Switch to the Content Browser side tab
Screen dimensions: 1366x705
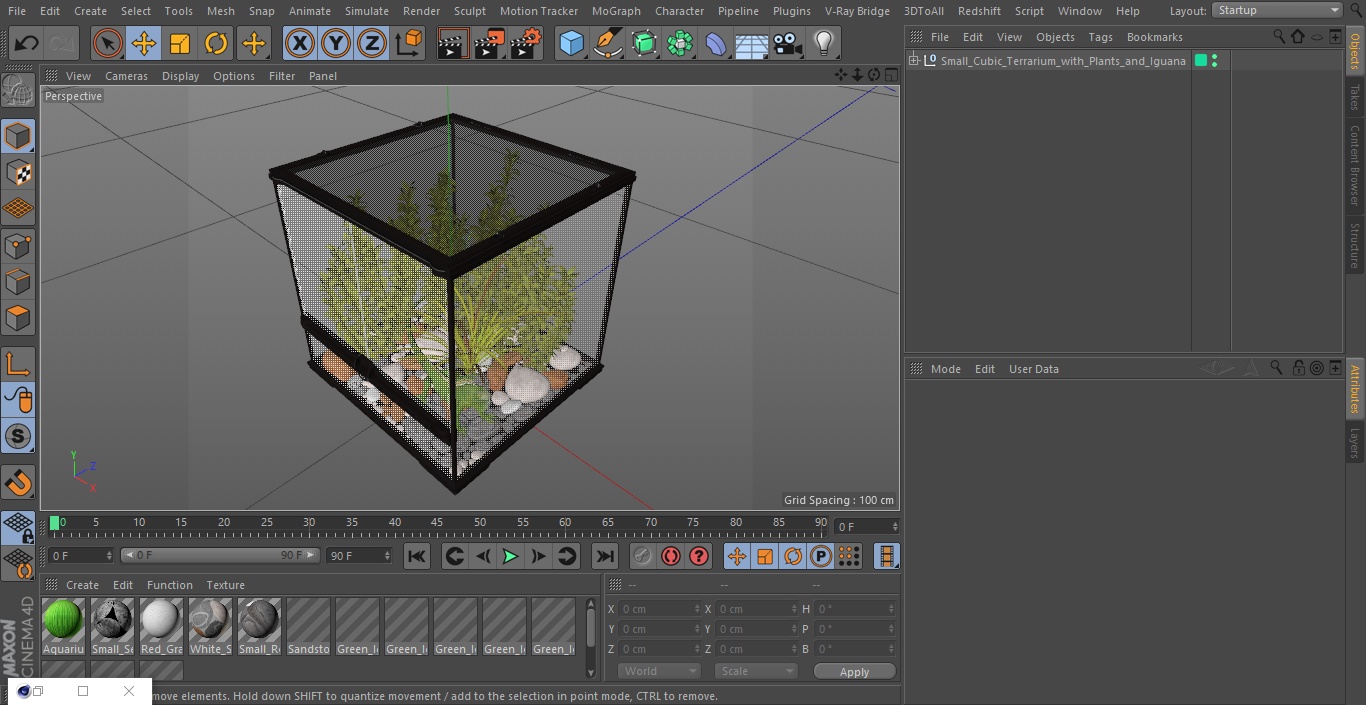[1355, 165]
